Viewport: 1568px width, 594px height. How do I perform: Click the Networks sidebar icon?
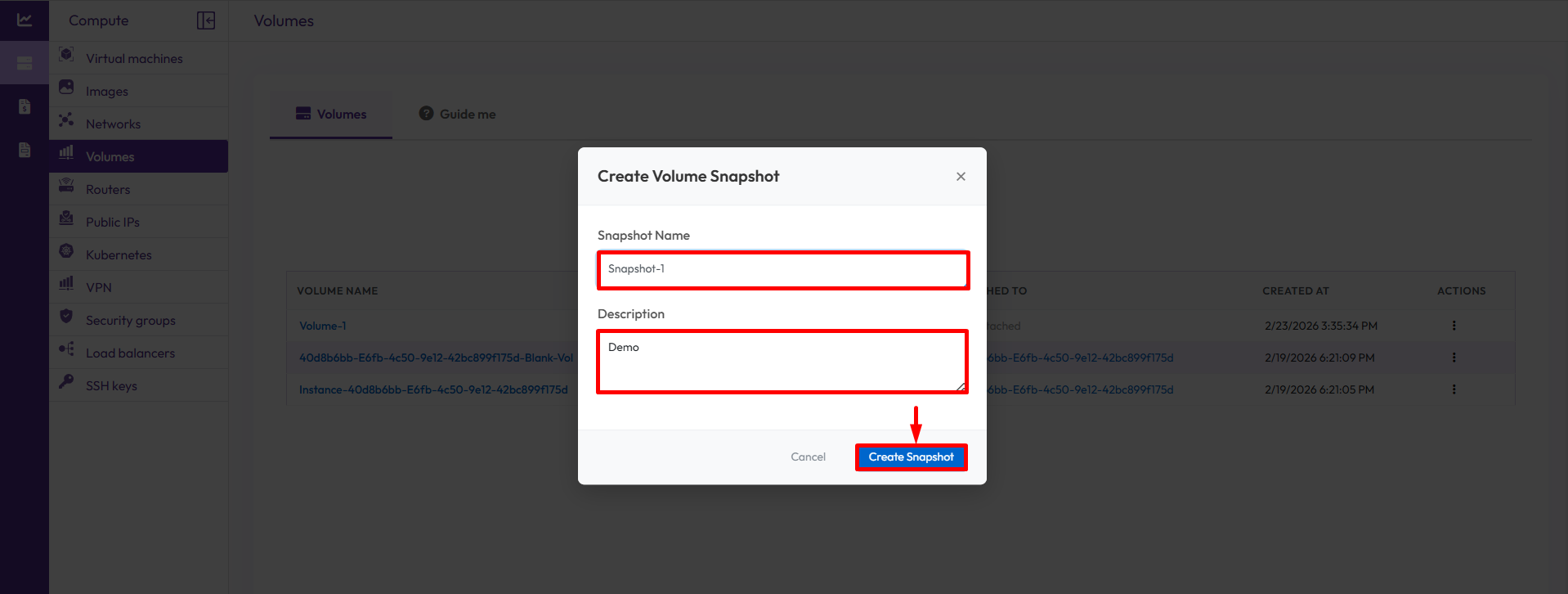66,120
